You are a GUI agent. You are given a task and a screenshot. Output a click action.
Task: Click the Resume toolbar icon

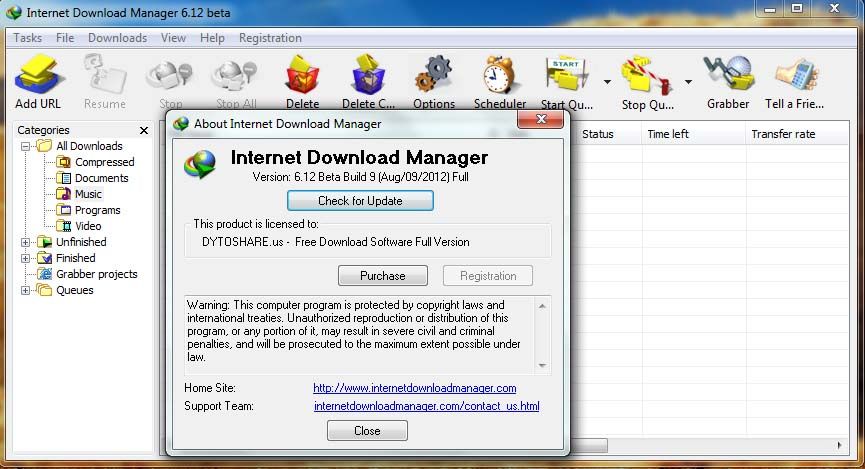coord(105,74)
